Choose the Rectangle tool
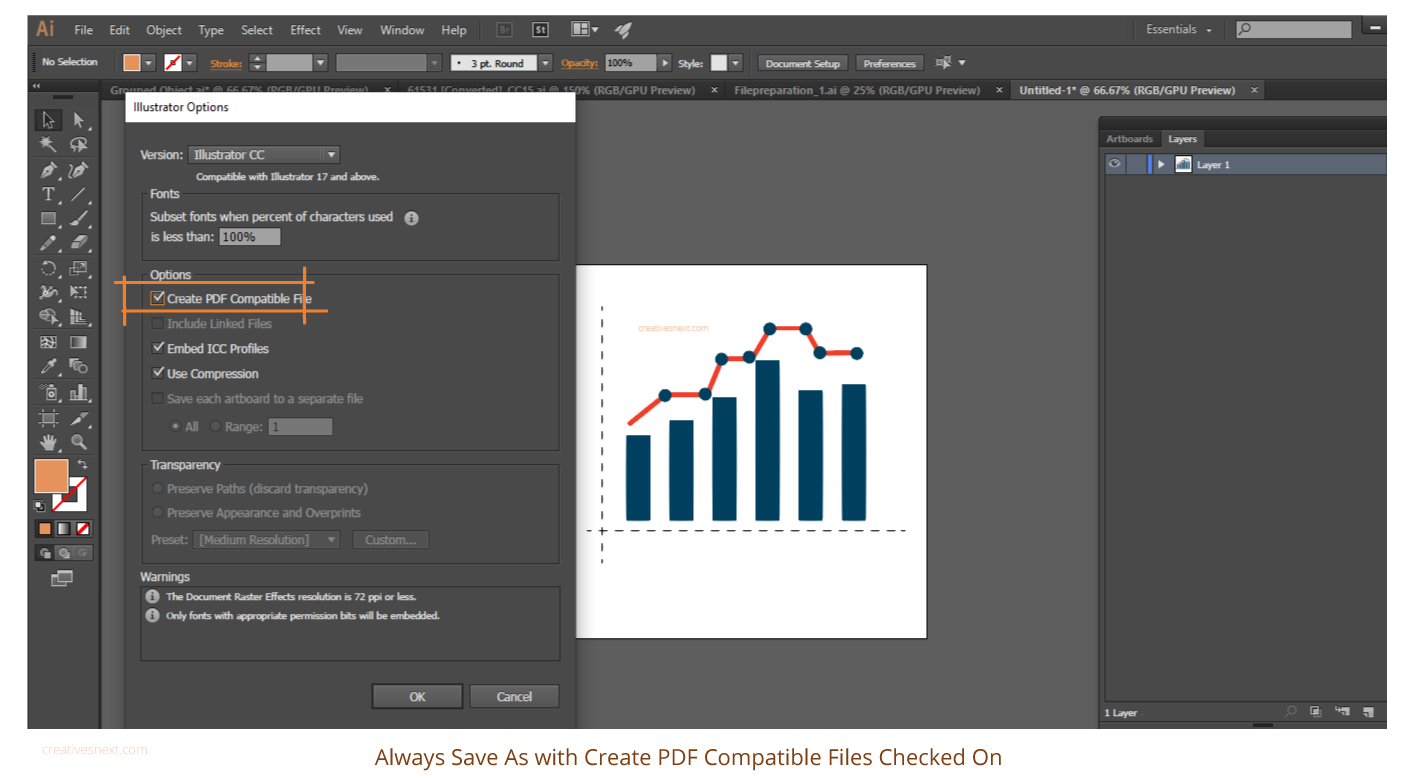Screen dimensions: 1414x781 click(48, 219)
